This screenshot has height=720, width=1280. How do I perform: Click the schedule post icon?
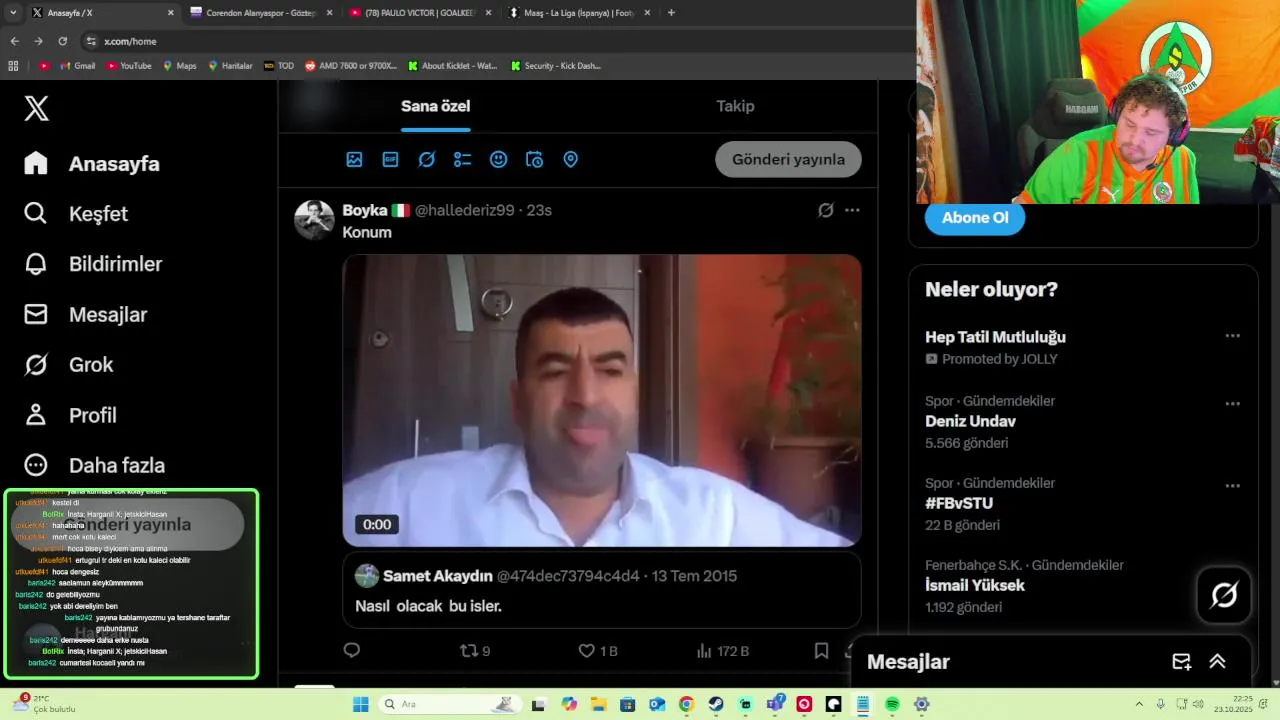pos(534,159)
